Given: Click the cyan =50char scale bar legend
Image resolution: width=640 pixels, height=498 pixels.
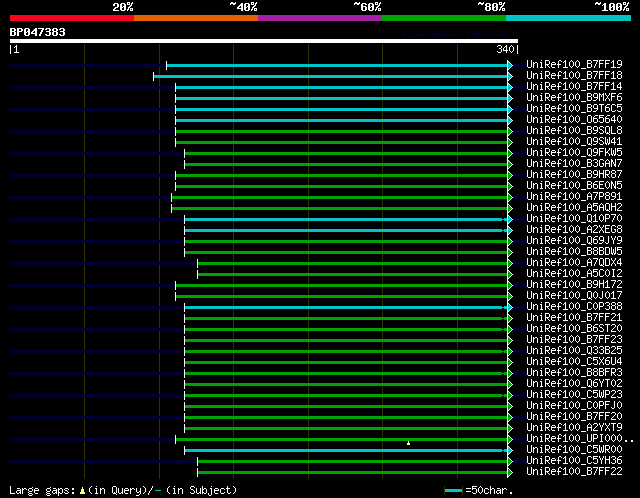Looking at the screenshot, I should pyautogui.click(x=453, y=490).
